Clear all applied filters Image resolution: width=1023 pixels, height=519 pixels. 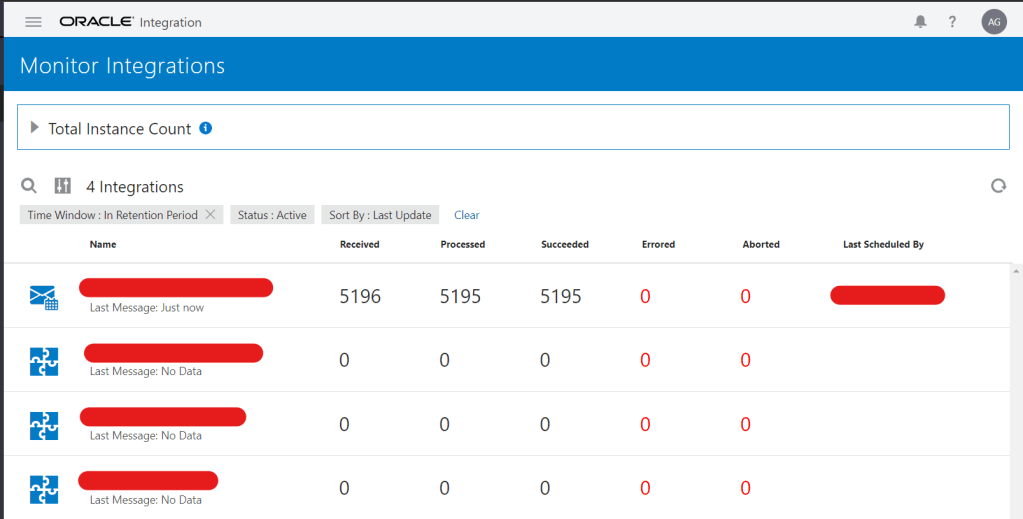tap(466, 215)
